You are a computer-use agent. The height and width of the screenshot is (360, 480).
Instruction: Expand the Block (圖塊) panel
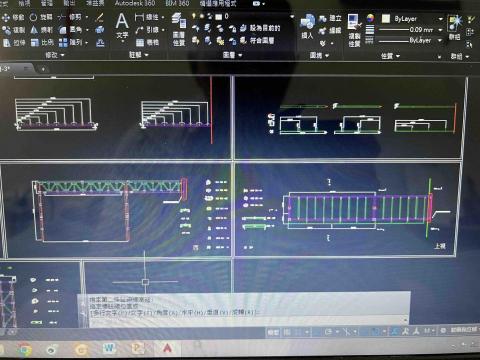point(319,55)
